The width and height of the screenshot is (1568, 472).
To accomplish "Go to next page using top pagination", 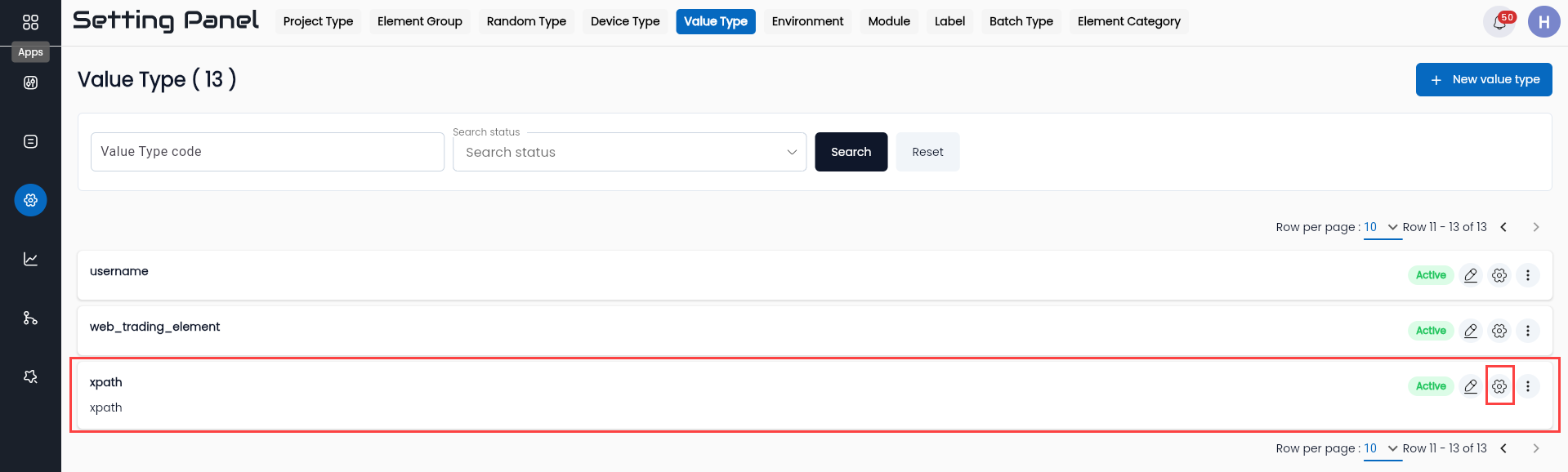I will [x=1536, y=227].
